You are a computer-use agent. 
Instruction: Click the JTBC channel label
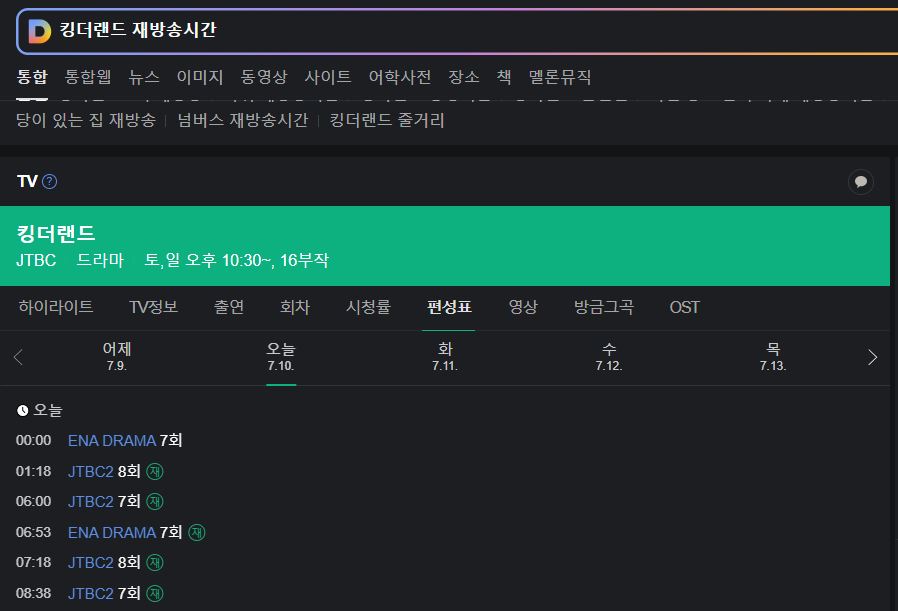36,261
